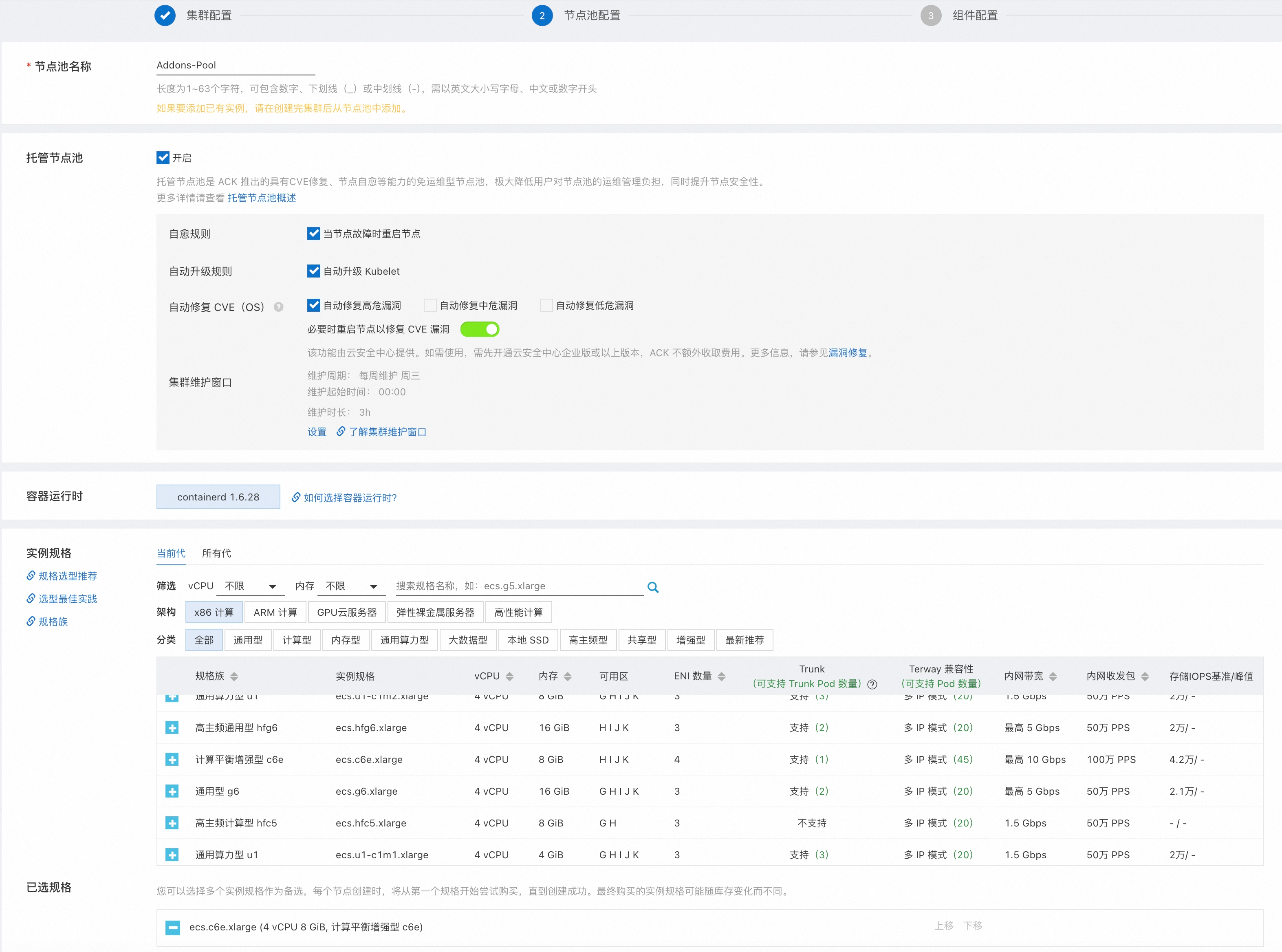The width and height of the screenshot is (1282, 952).
Task: Filter category by 增强型
Action: [691, 640]
